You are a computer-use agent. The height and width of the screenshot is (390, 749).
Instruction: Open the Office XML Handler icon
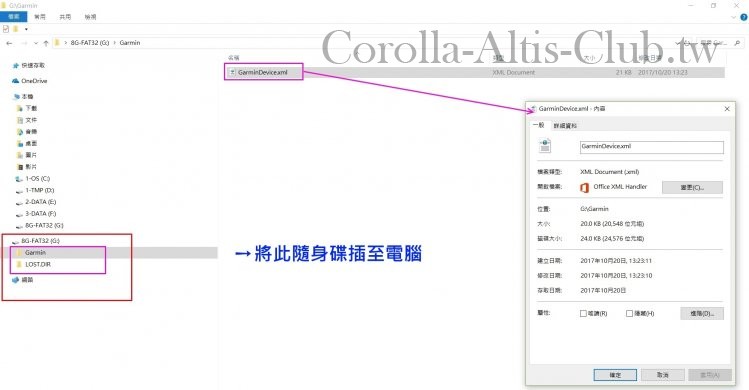584,187
